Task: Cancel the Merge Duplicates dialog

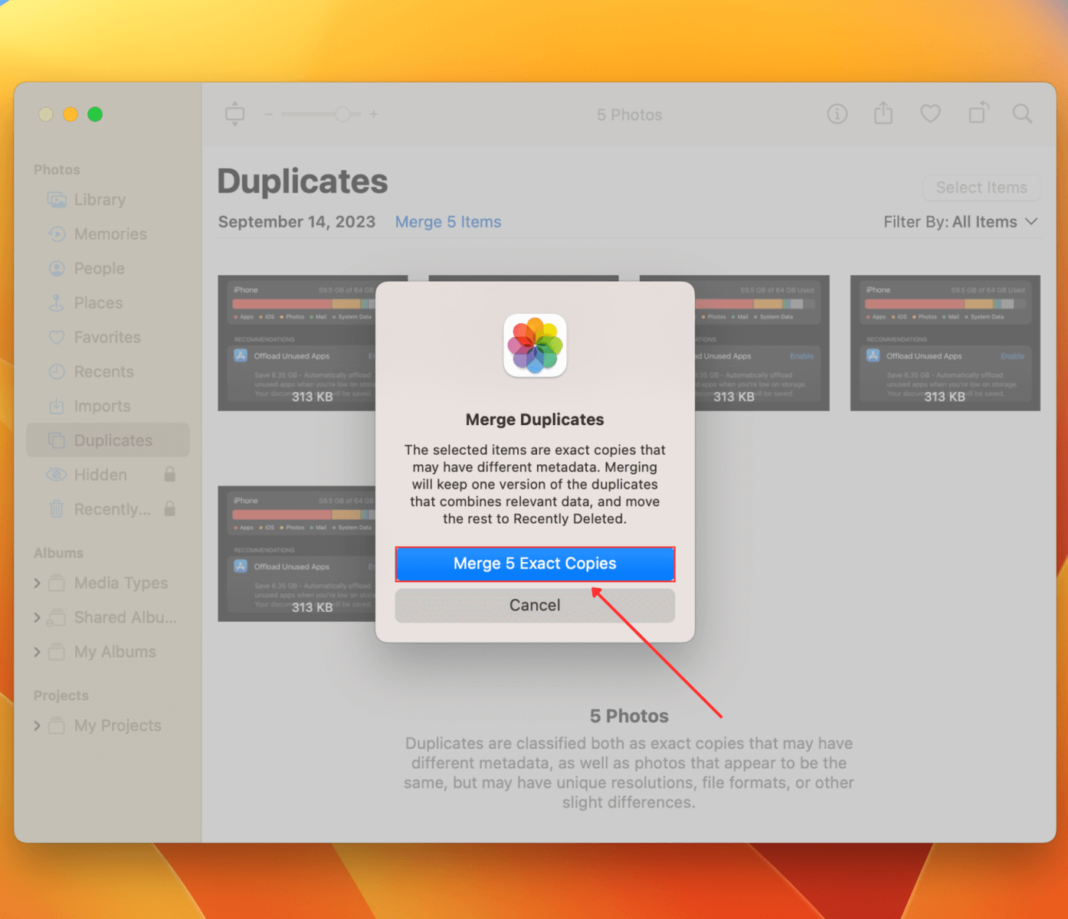Action: tap(534, 605)
